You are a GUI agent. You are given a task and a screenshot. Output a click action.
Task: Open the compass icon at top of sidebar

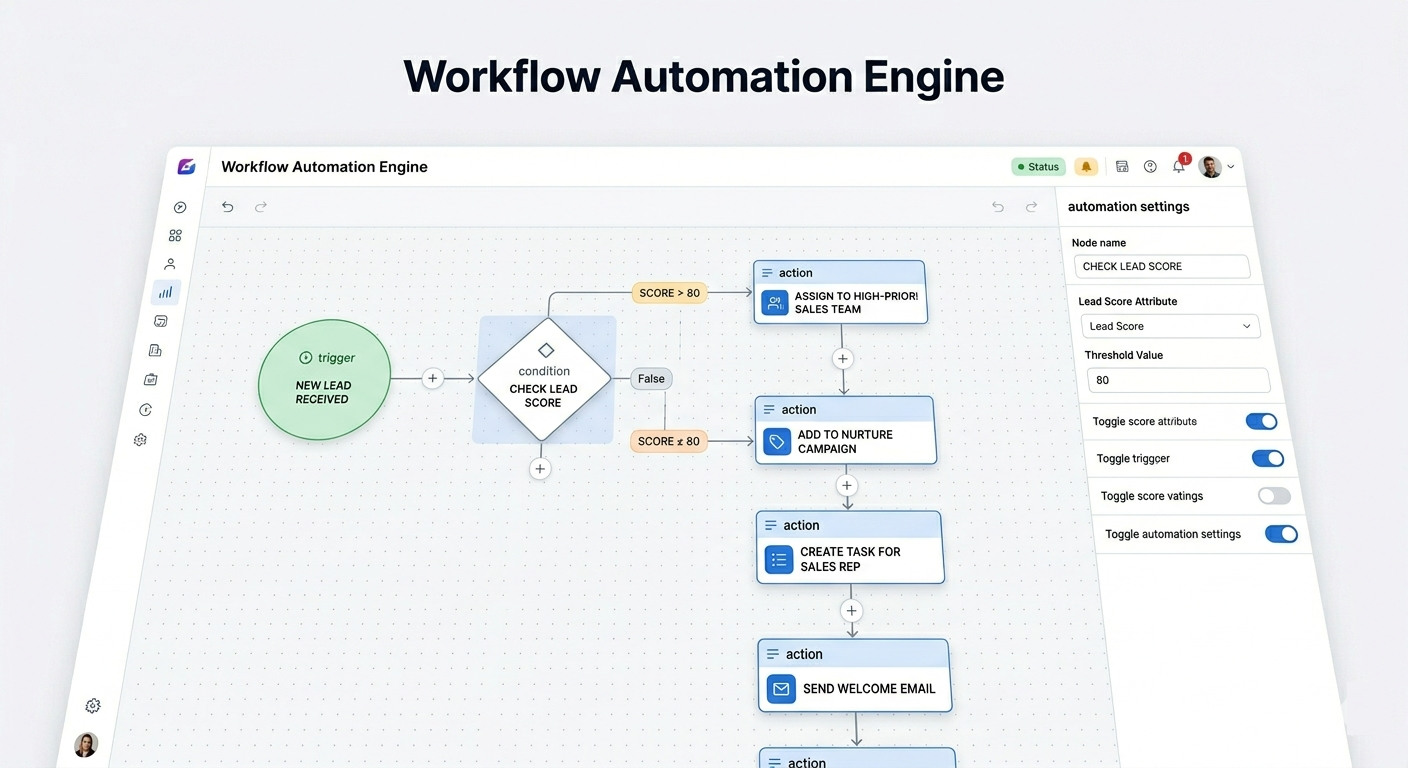point(180,207)
